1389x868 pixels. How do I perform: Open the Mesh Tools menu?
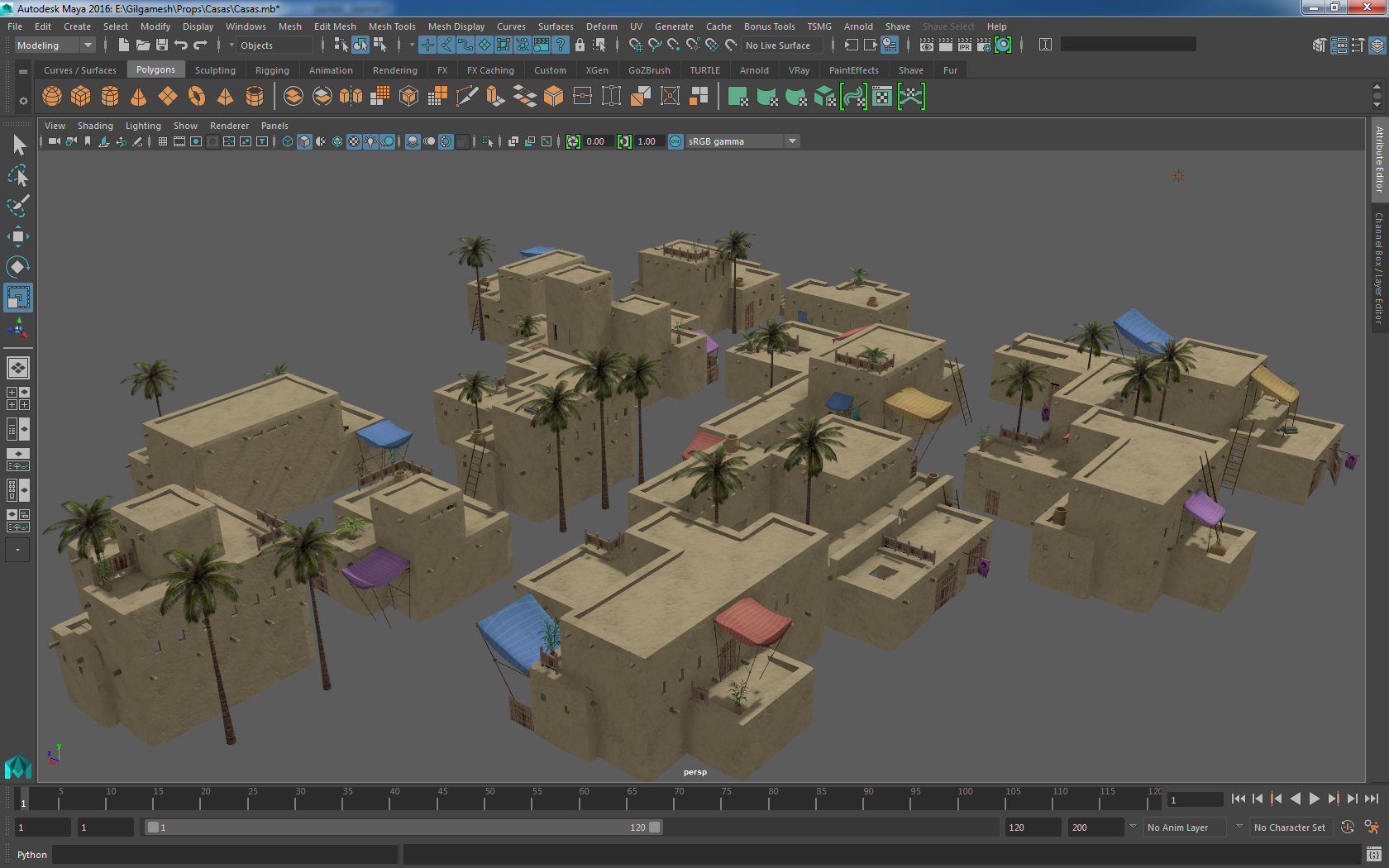click(x=392, y=26)
